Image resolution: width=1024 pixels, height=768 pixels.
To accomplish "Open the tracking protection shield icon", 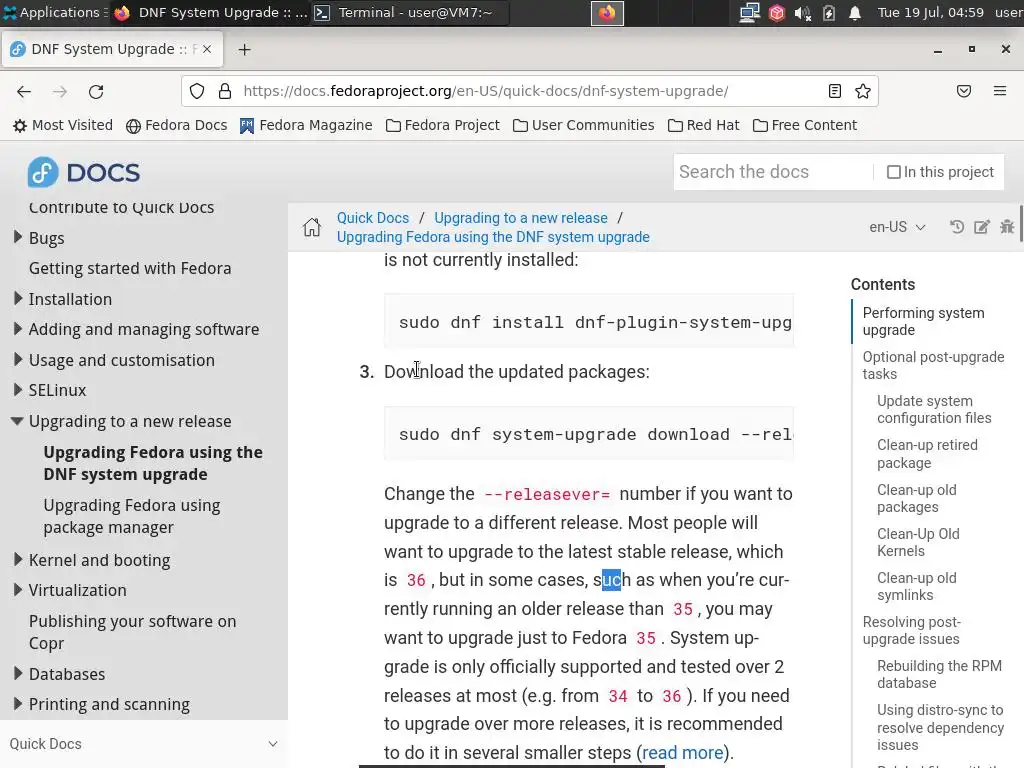I will coord(197,91).
